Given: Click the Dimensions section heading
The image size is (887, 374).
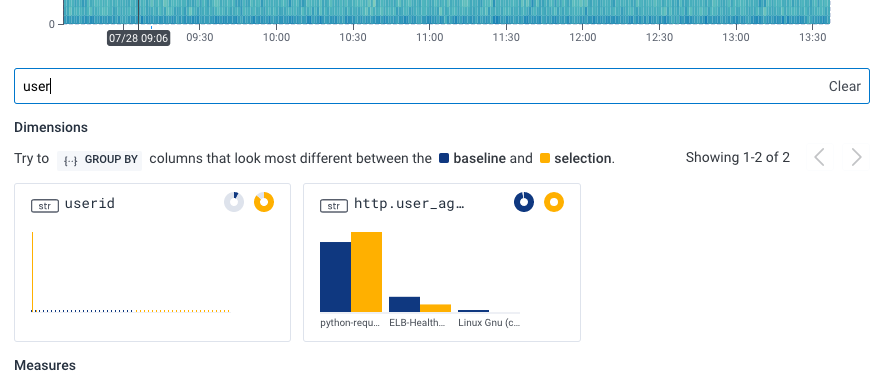Looking at the screenshot, I should click(51, 127).
